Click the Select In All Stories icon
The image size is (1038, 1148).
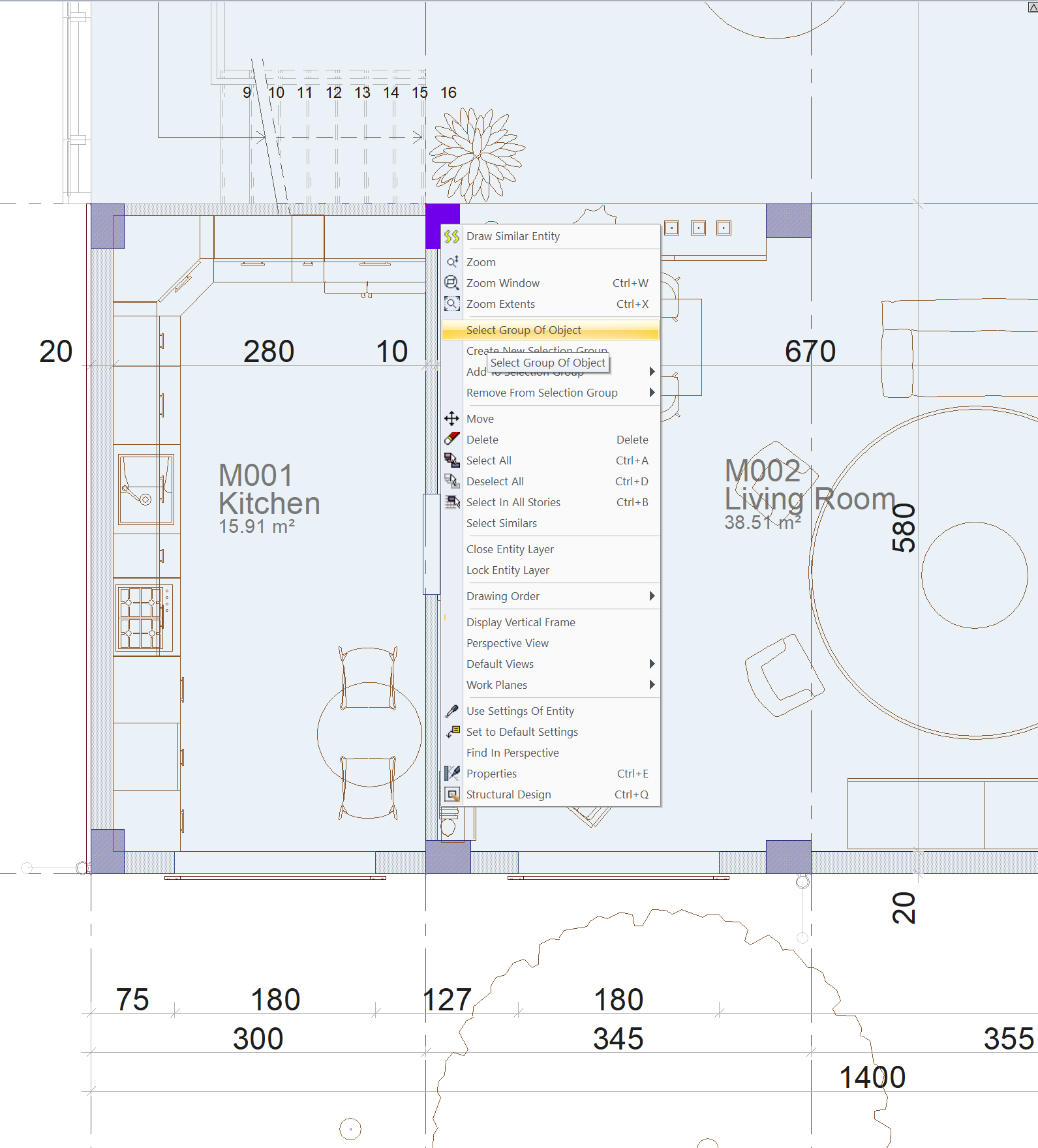point(451,502)
